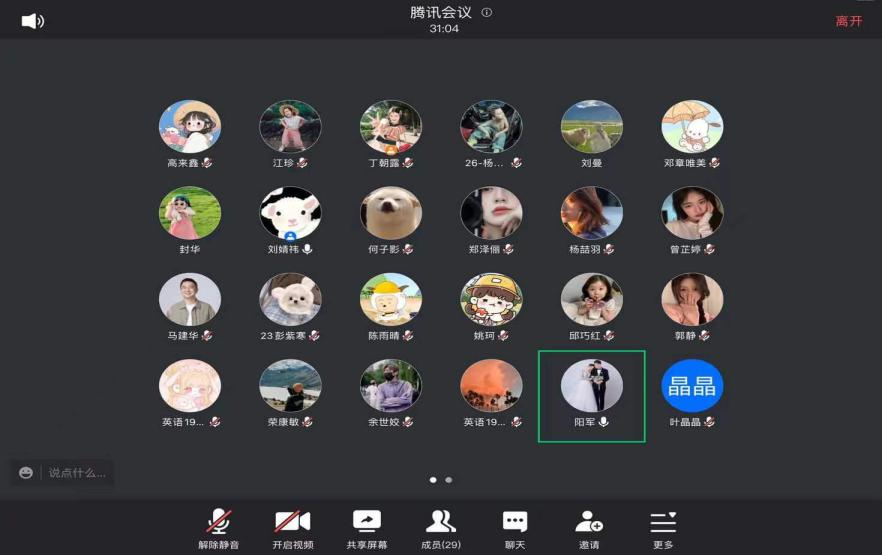Image resolution: width=882 pixels, height=555 pixels.
Task: Switch to the second page dot
Action: point(449,480)
